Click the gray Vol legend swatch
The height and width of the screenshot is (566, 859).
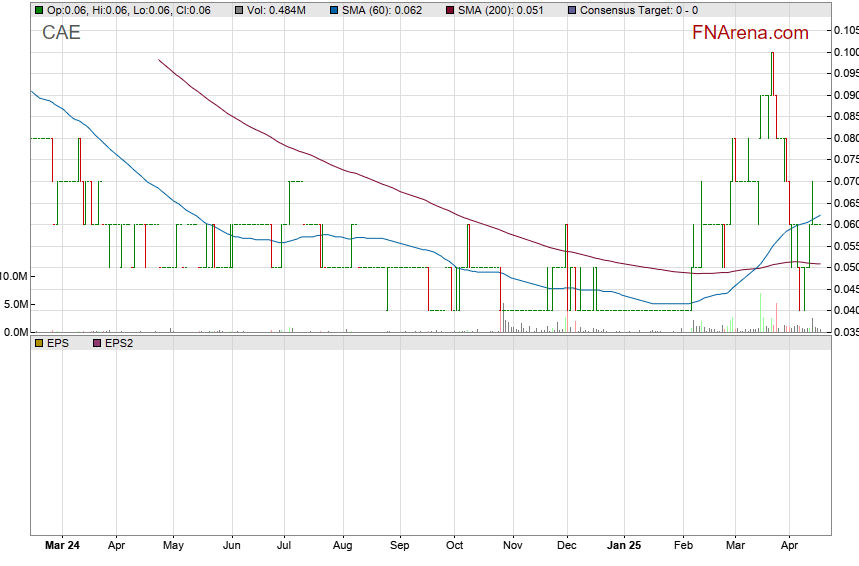(x=239, y=10)
